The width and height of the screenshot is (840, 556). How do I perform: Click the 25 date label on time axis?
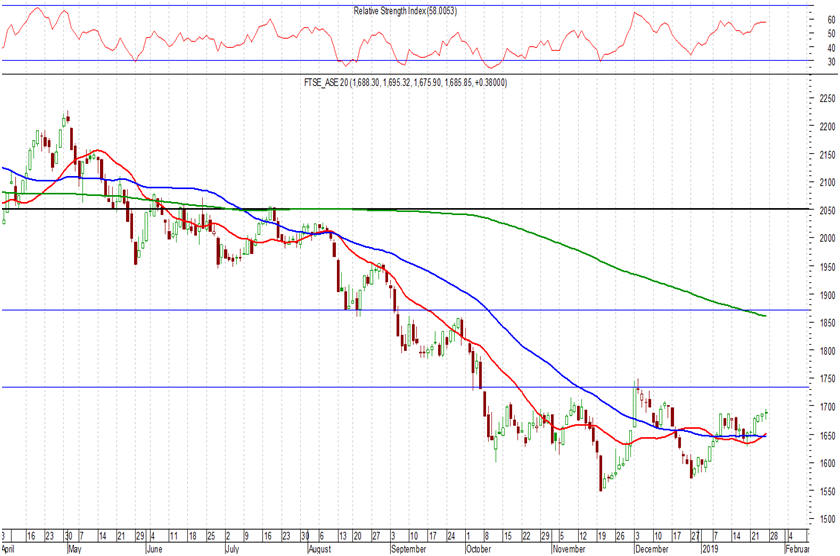pos(211,536)
